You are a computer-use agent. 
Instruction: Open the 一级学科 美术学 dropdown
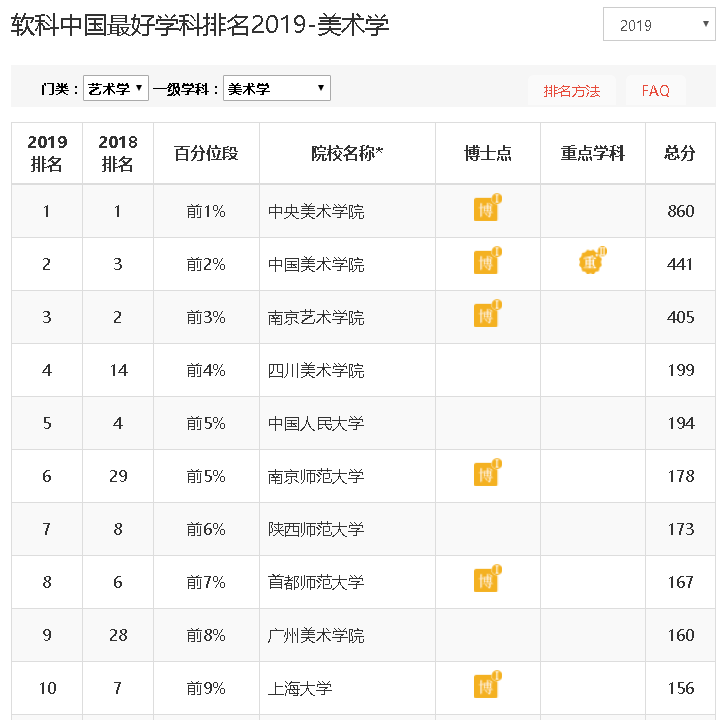pos(276,88)
